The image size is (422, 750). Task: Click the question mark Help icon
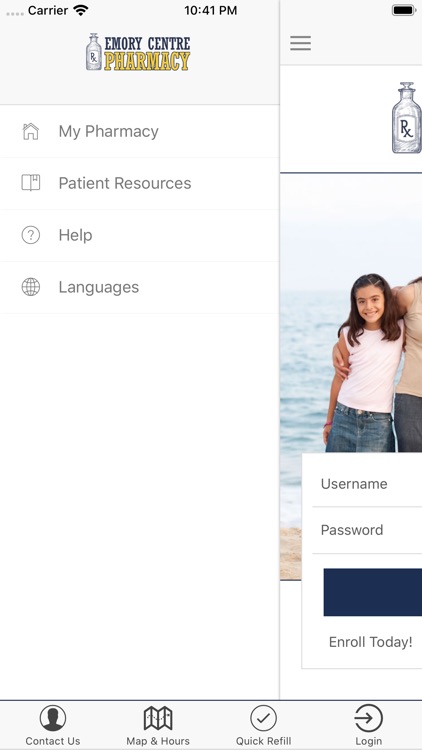pos(31,235)
